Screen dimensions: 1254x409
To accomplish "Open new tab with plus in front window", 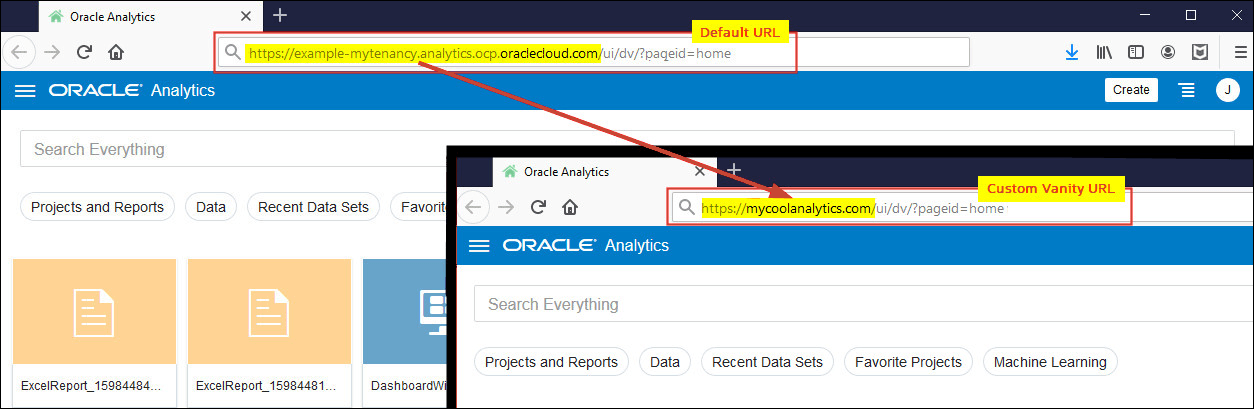I will point(732,169).
